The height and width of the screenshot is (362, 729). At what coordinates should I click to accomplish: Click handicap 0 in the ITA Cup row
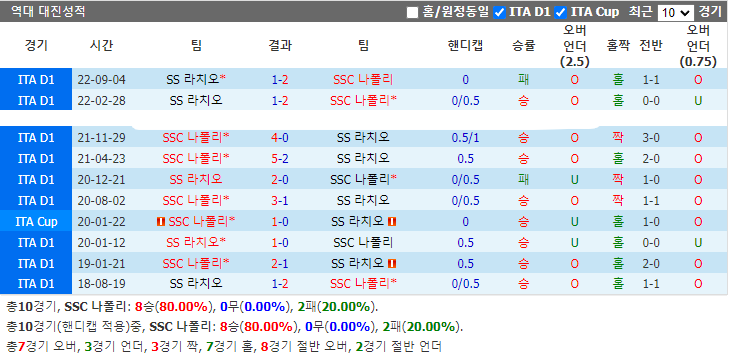click(465, 222)
